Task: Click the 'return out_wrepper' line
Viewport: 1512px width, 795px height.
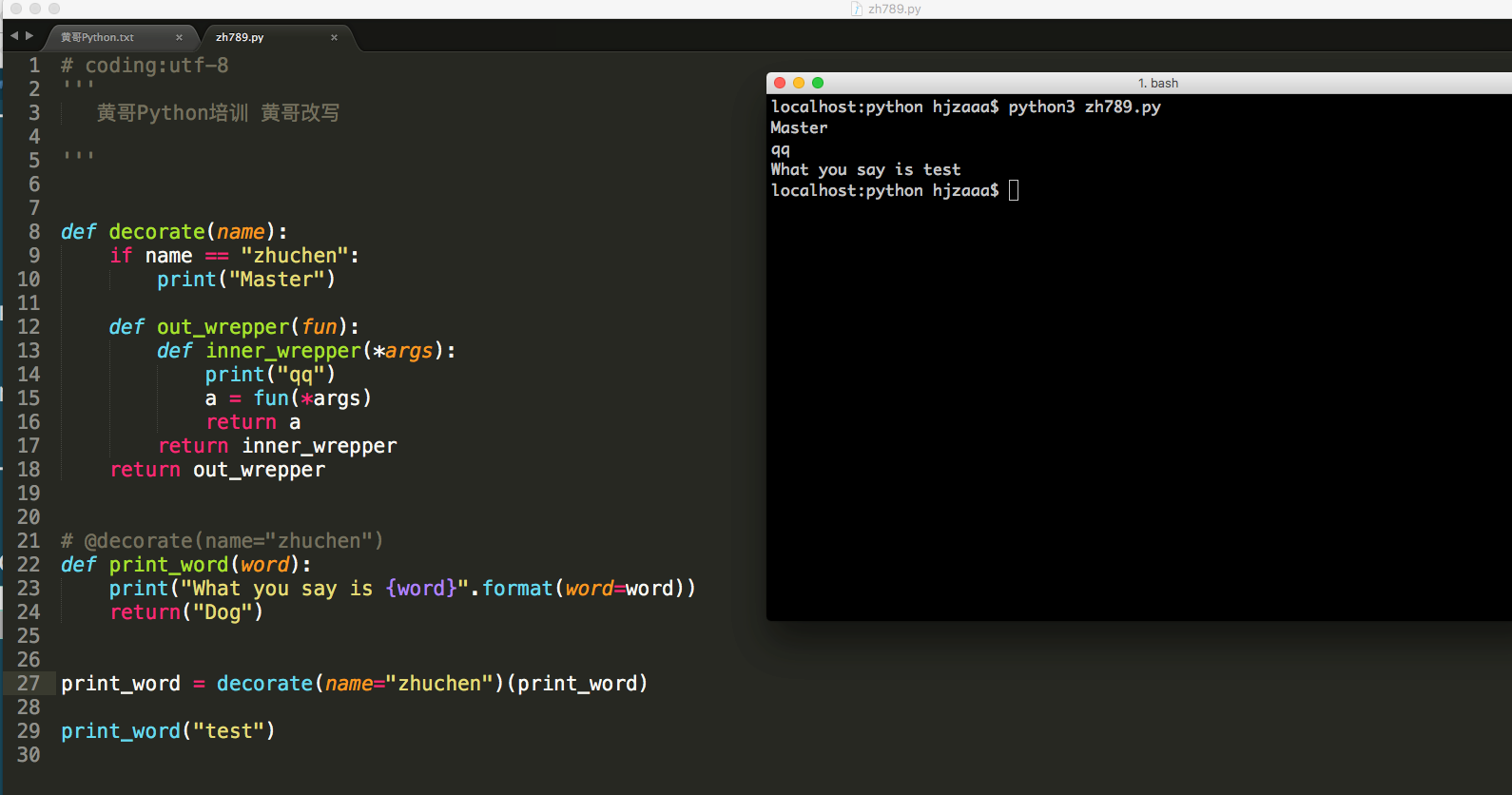Action: click(218, 470)
